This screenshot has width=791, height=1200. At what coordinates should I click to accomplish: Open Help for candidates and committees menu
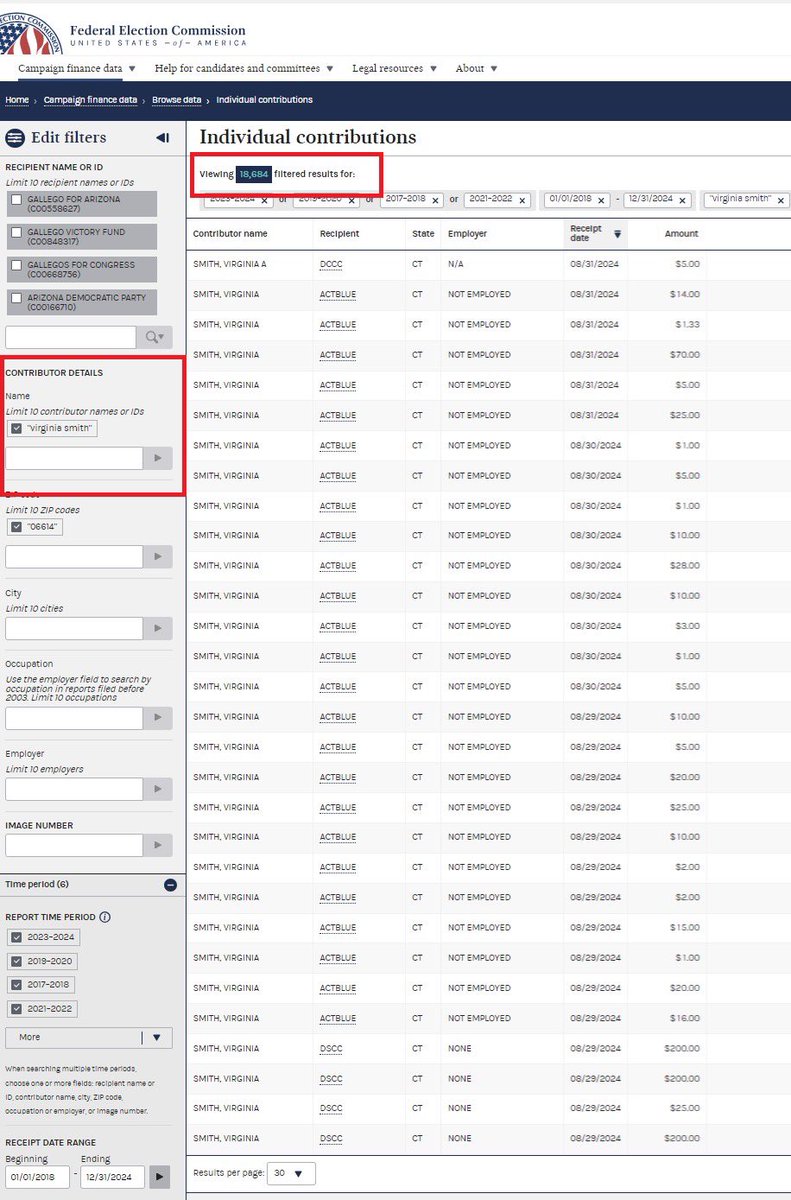point(244,68)
